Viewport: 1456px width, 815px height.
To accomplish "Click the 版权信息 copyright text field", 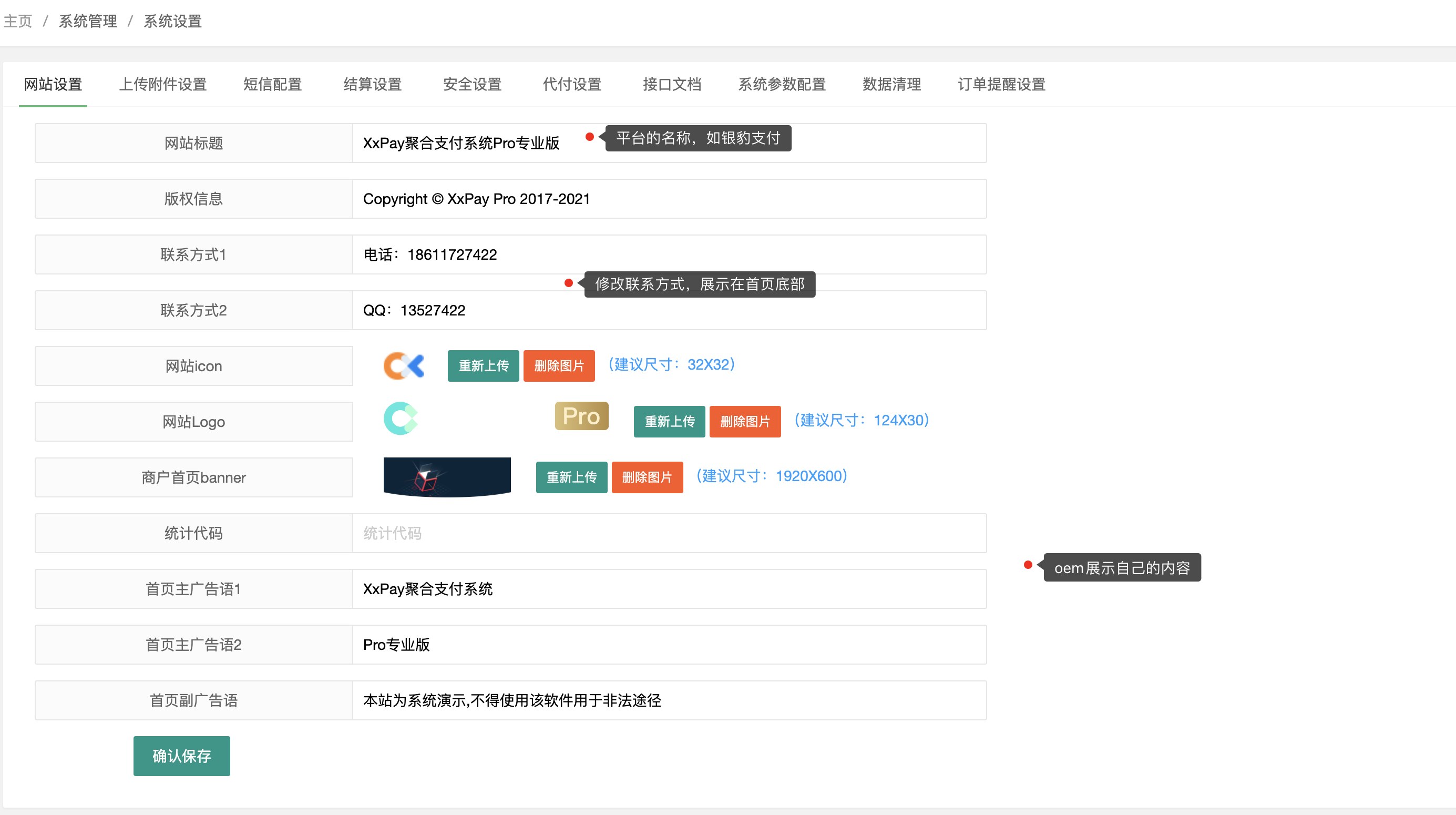I will pos(669,199).
